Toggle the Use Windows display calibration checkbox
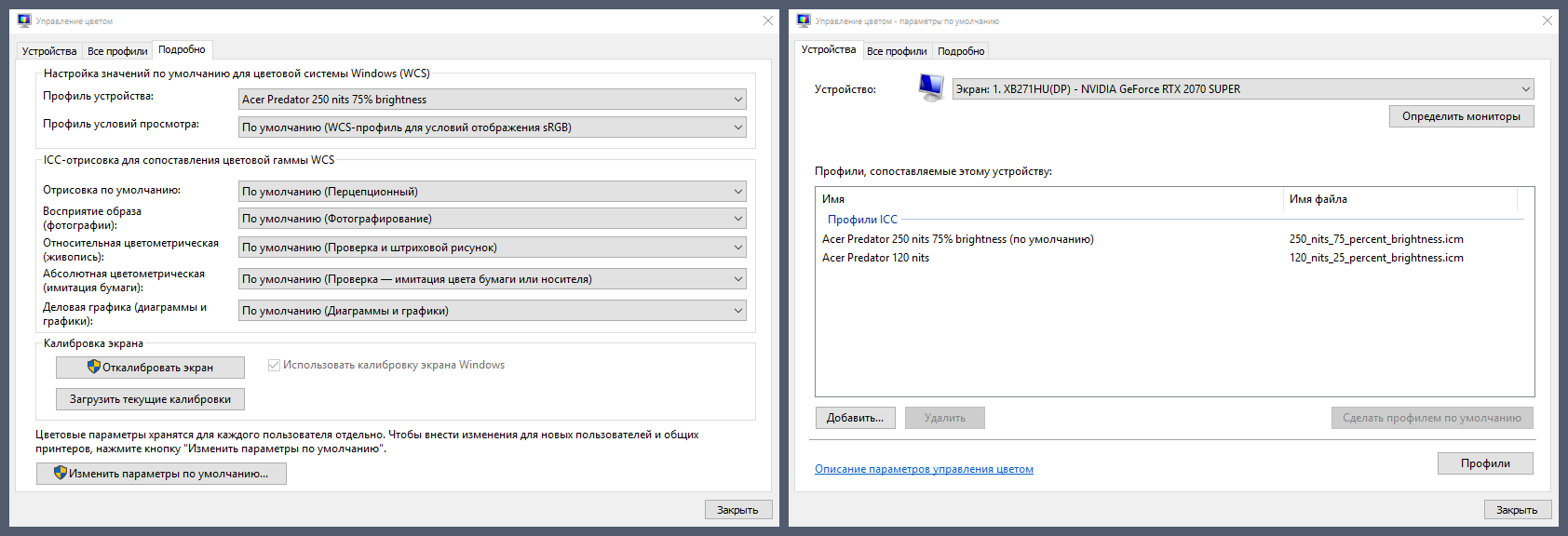Image resolution: width=1568 pixels, height=536 pixels. coord(275,365)
